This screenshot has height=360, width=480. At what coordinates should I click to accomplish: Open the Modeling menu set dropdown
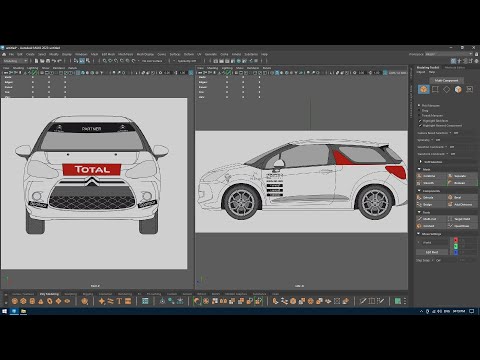15,61
